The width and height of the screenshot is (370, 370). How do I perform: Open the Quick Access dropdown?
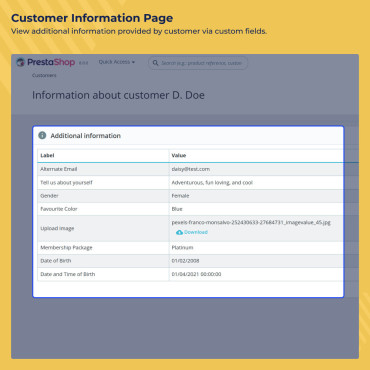coord(117,62)
